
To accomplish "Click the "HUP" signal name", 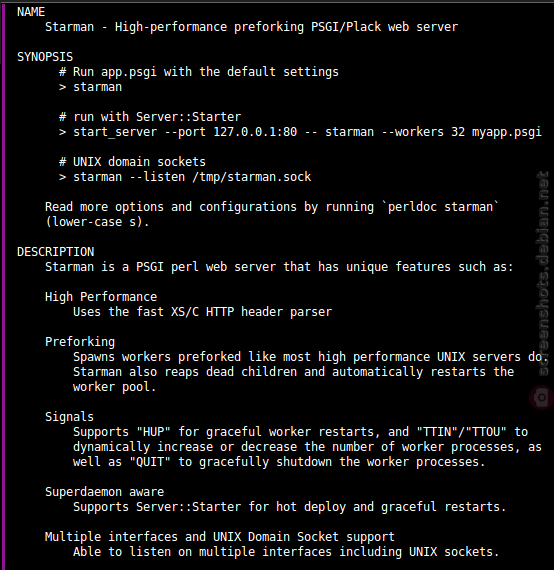I will [x=153, y=432].
